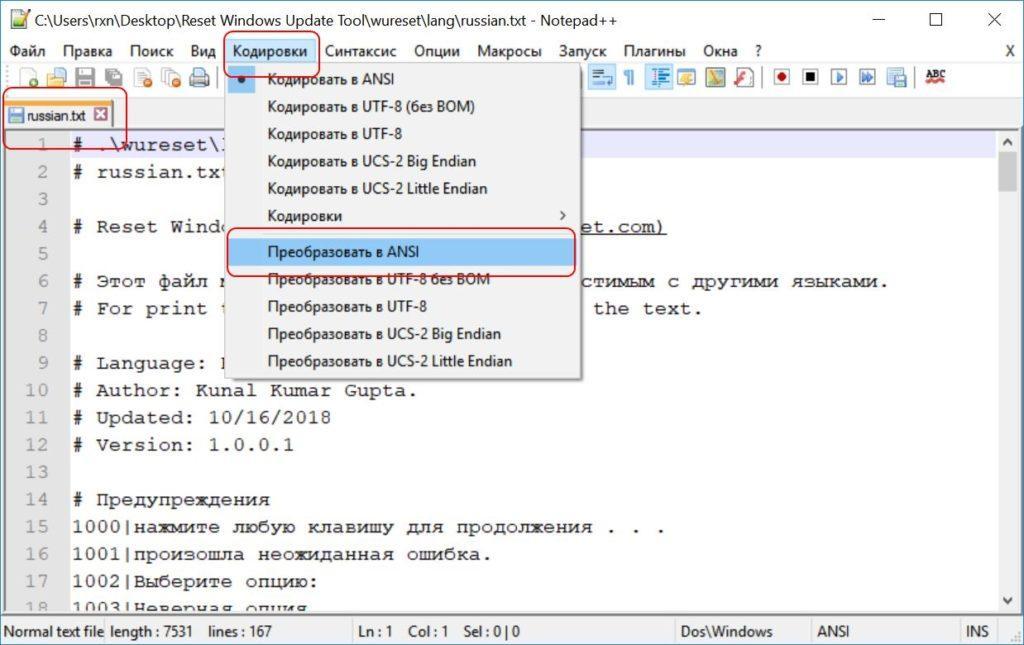Open the Опции menu
The height and width of the screenshot is (645, 1024).
(436, 51)
